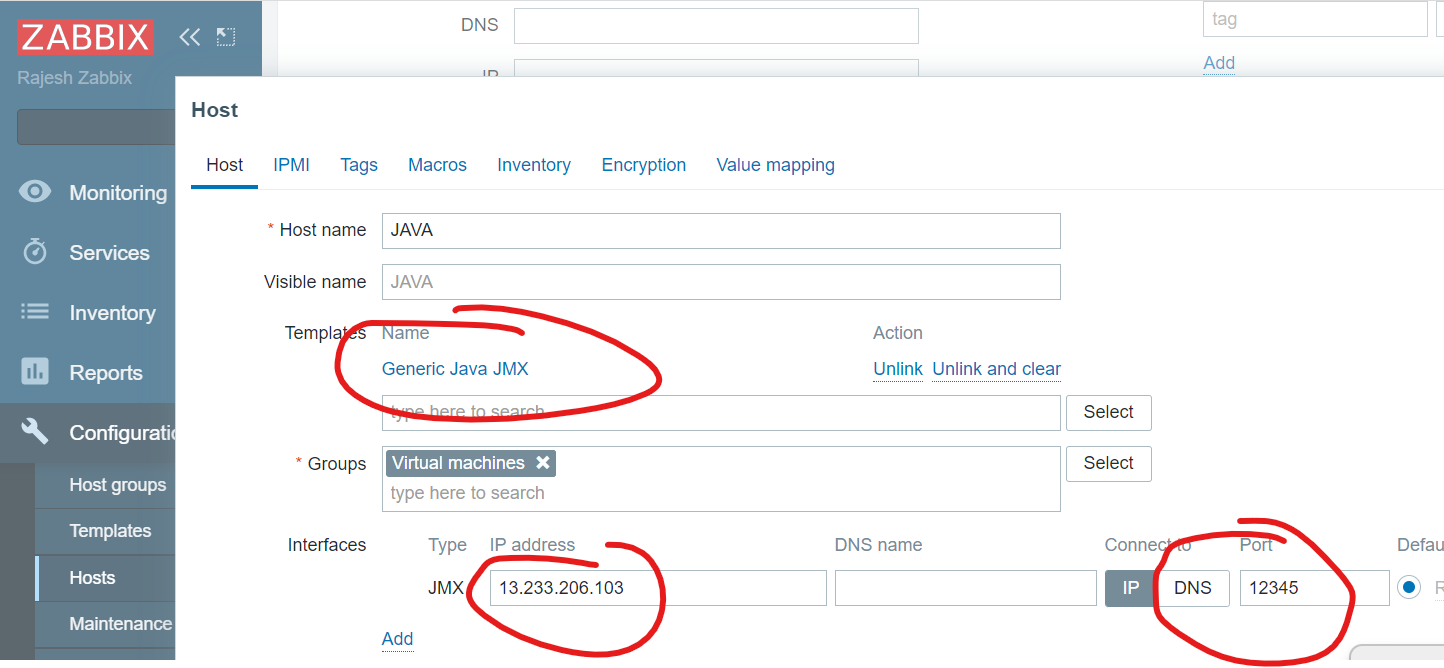Click the Zabbix logo
The width and height of the screenshot is (1444, 668).
pyautogui.click(x=85, y=37)
